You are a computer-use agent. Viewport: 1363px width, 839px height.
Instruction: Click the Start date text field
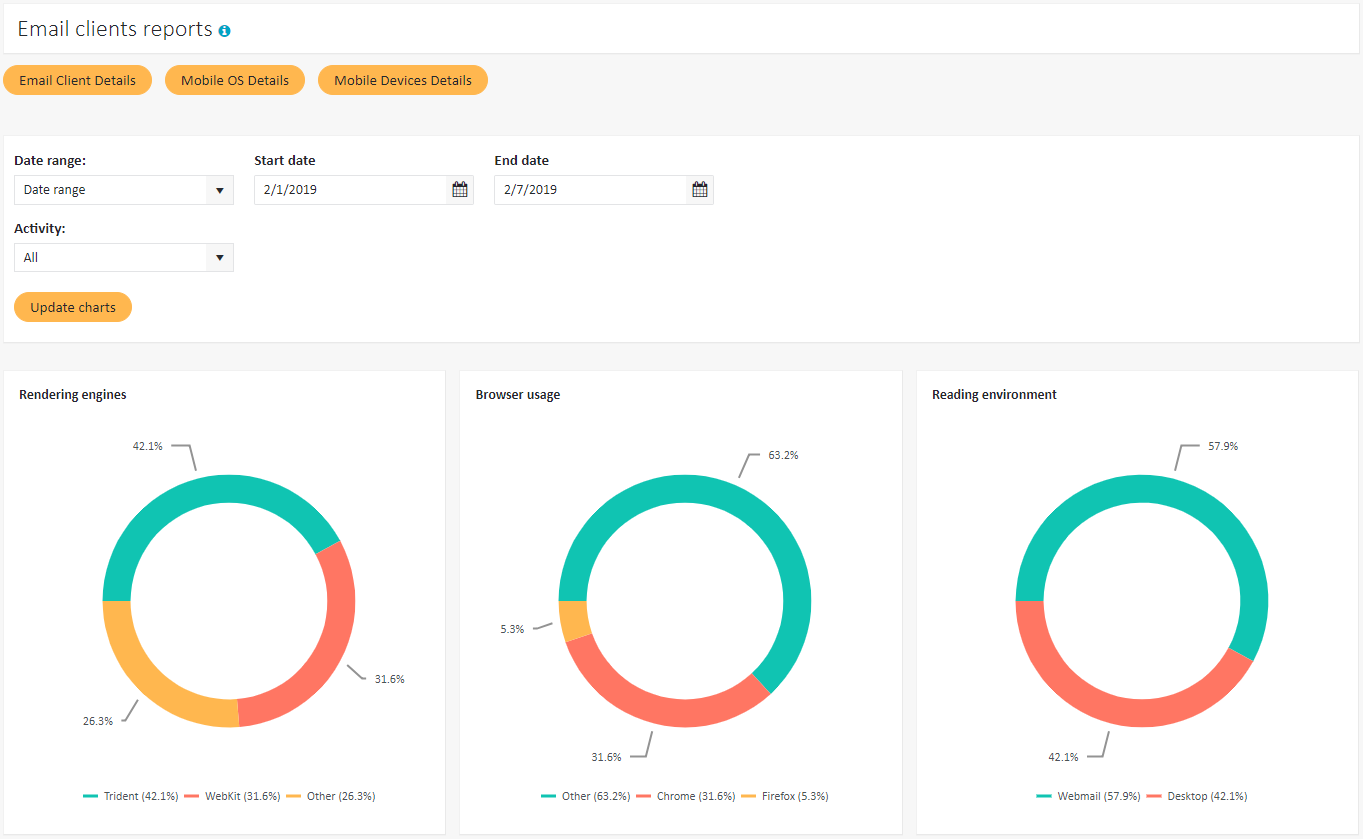(350, 190)
